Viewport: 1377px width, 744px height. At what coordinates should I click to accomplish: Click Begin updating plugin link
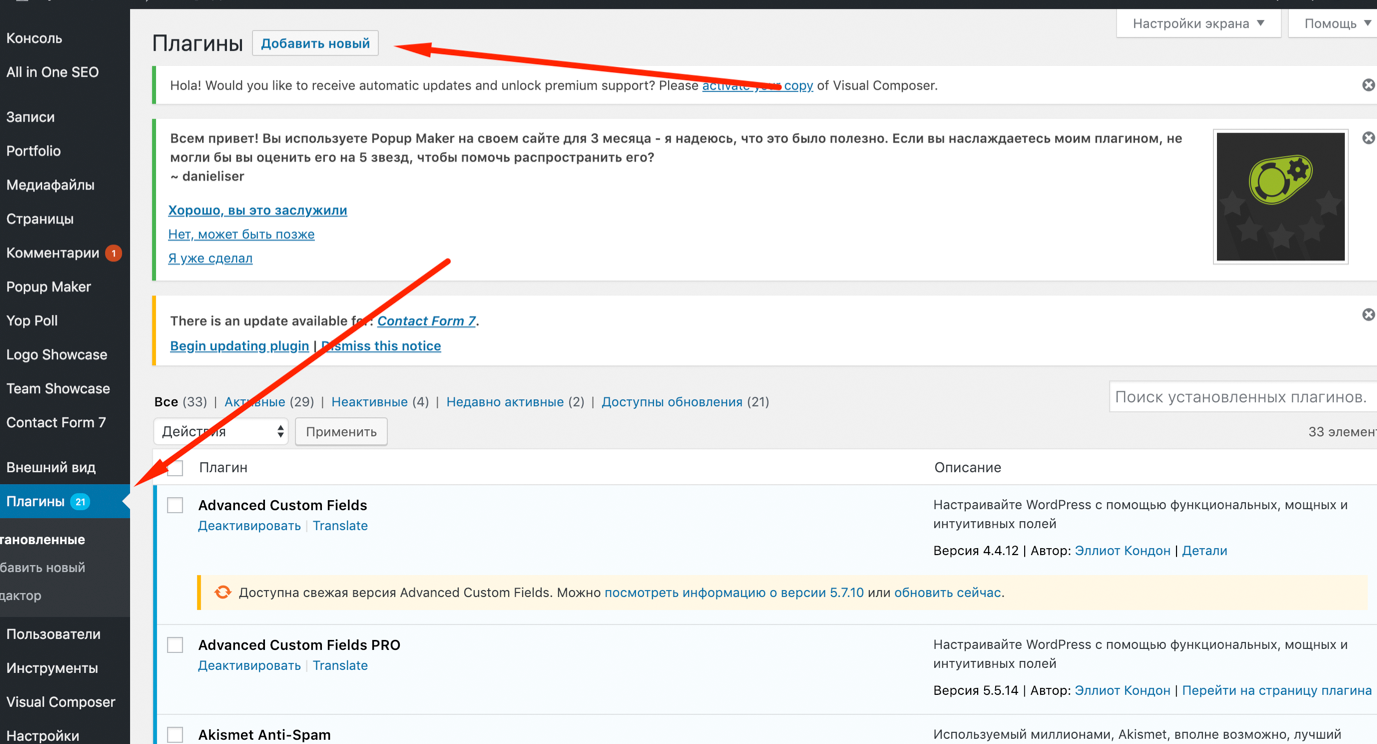click(239, 346)
